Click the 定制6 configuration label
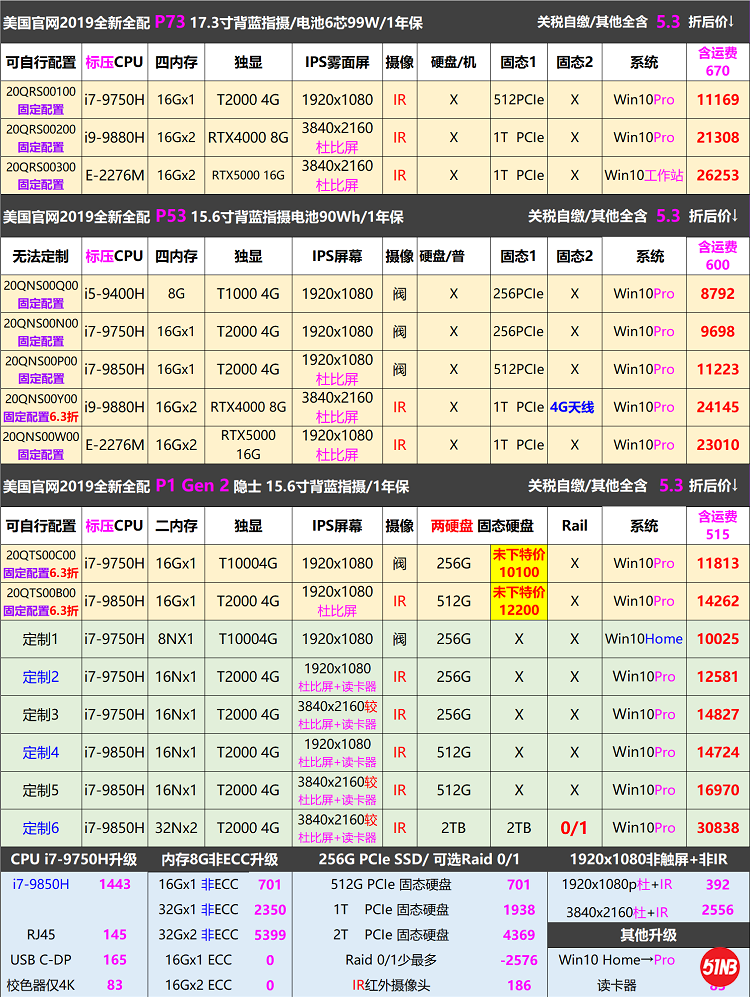The width and height of the screenshot is (750, 997). [41, 828]
